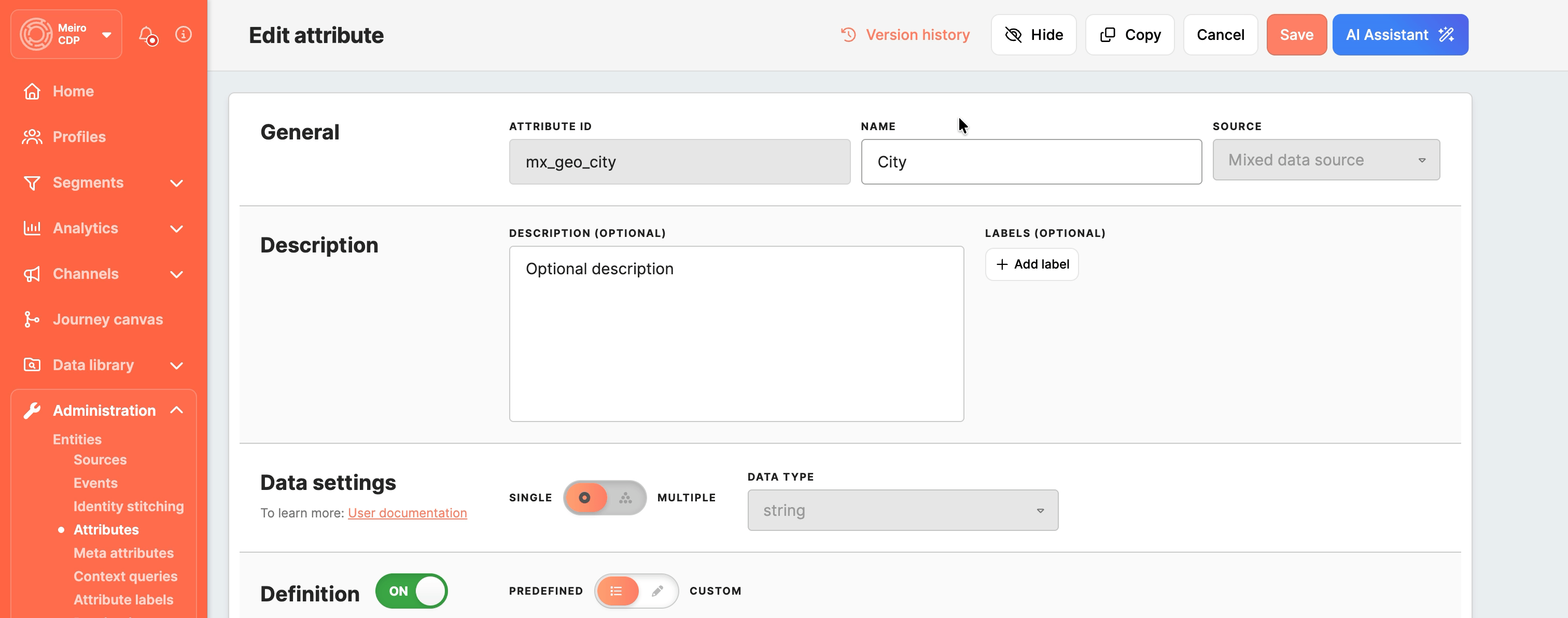Click the info circle icon
This screenshot has width=1568, height=618.
click(x=183, y=35)
